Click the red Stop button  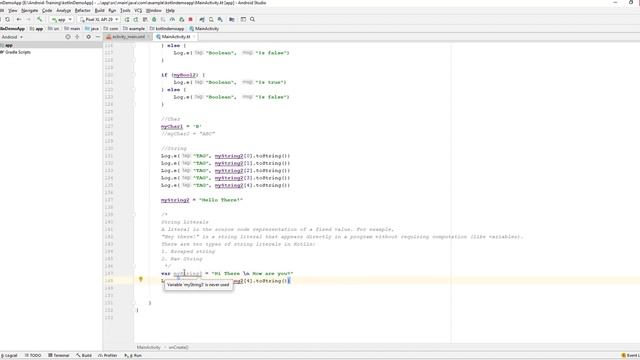[x=191, y=19]
